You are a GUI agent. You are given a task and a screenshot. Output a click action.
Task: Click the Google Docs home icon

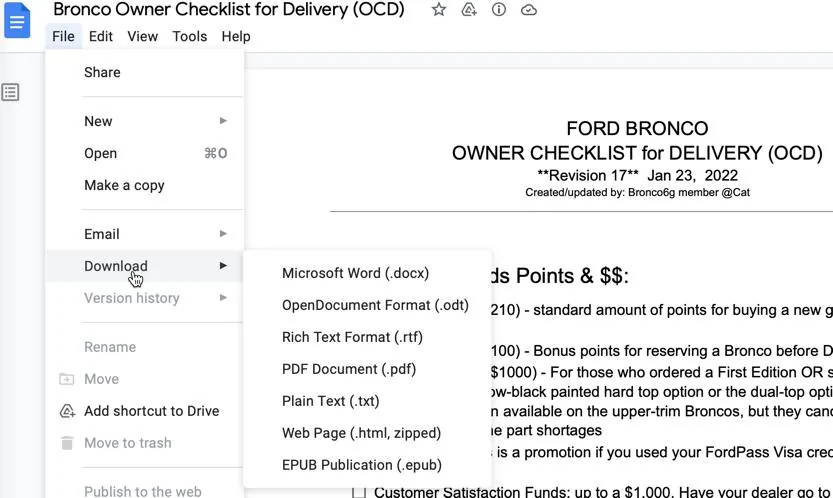coord(17,20)
